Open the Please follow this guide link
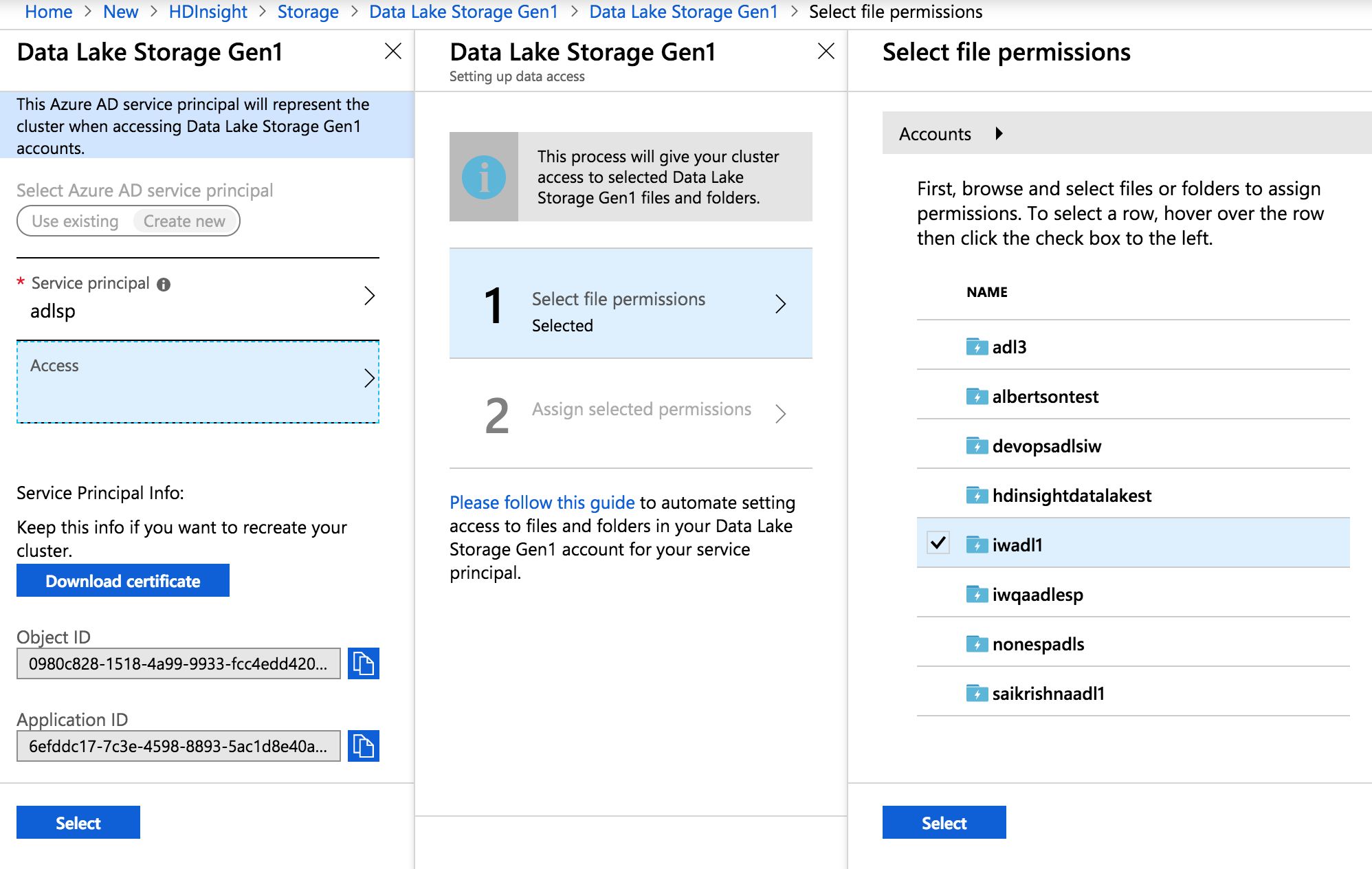The image size is (1372, 869). 542,503
